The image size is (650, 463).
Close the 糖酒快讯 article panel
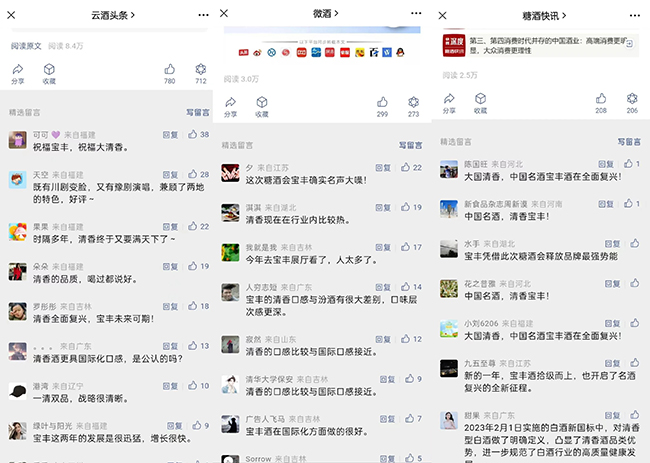(x=442, y=15)
